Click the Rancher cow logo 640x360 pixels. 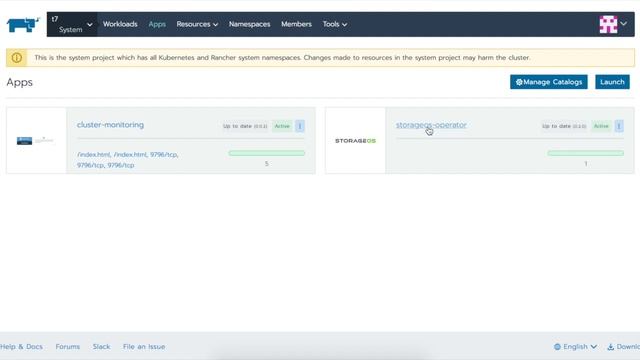pos(23,24)
